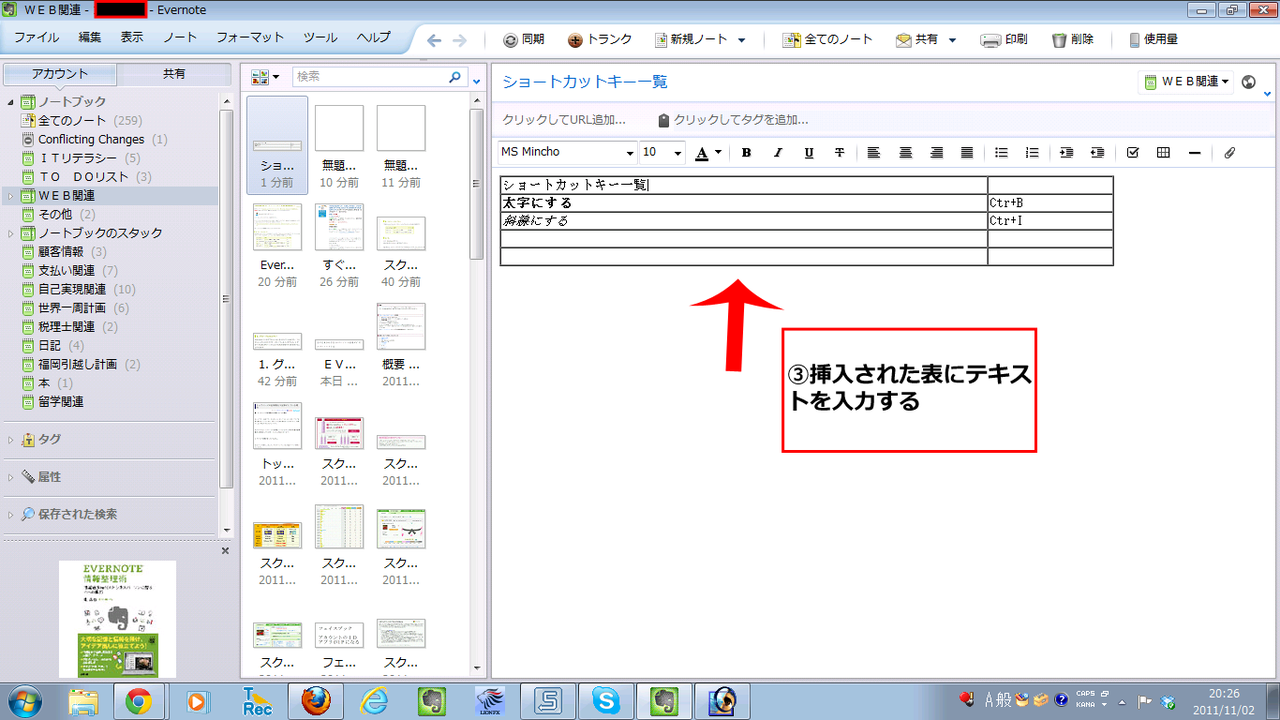Open the ヘルプ menu
Screen dimensions: 1280x720
tap(373, 38)
